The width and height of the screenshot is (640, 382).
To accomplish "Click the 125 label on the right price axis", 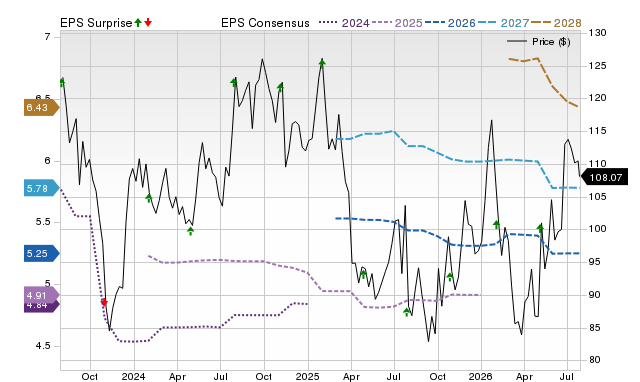I will pos(598,66).
